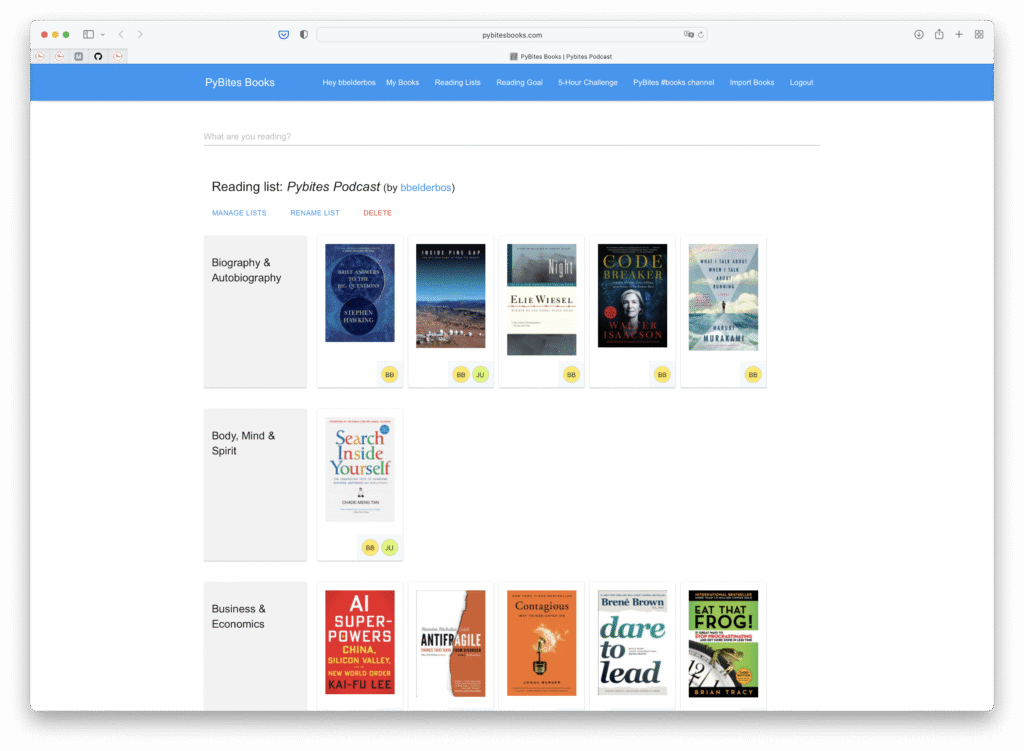The image size is (1024, 751).
Task: Open 5-Hour Challenge in navigation
Action: [588, 83]
